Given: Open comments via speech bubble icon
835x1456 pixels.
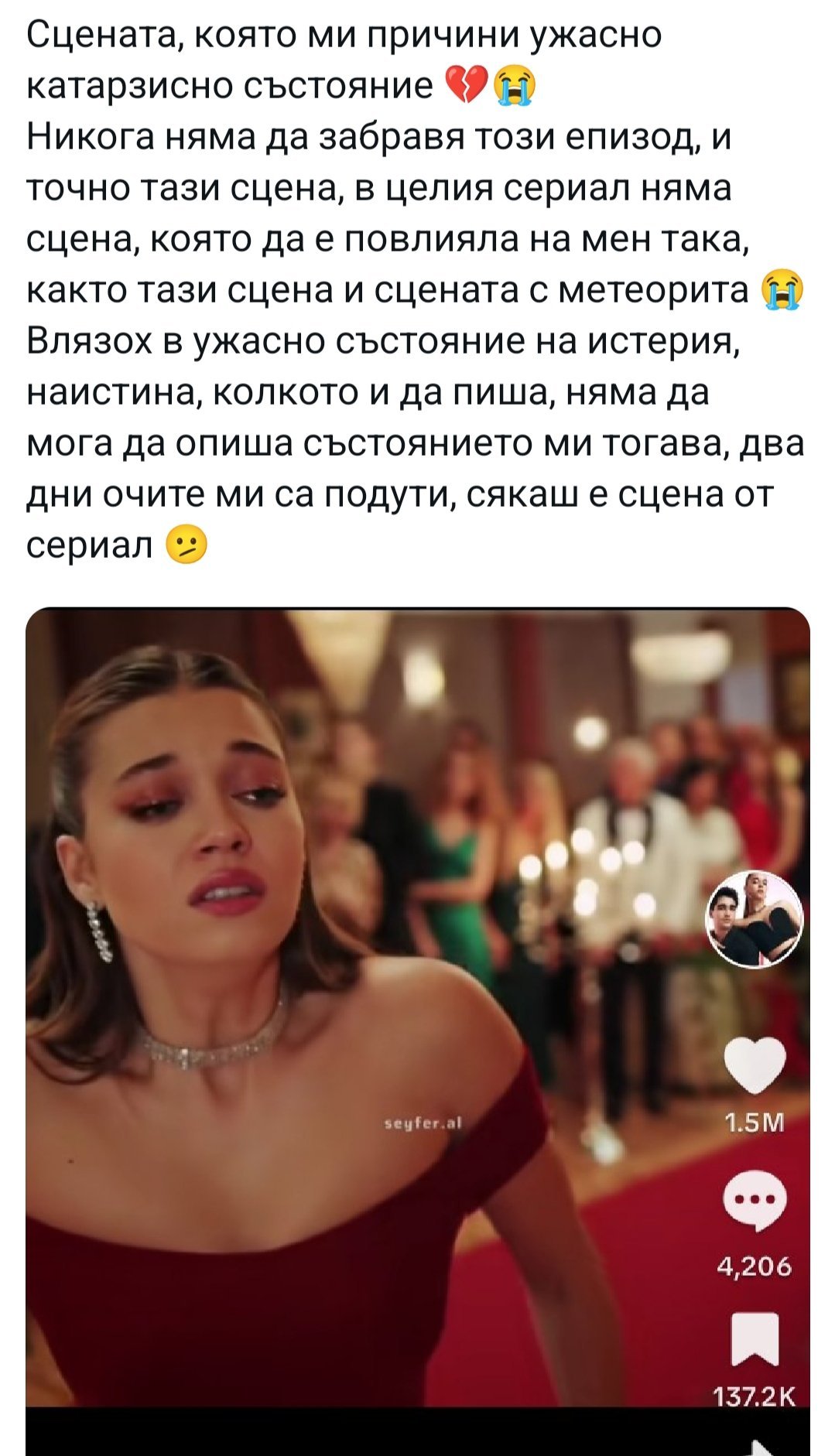Looking at the screenshot, I should (x=755, y=1200).
